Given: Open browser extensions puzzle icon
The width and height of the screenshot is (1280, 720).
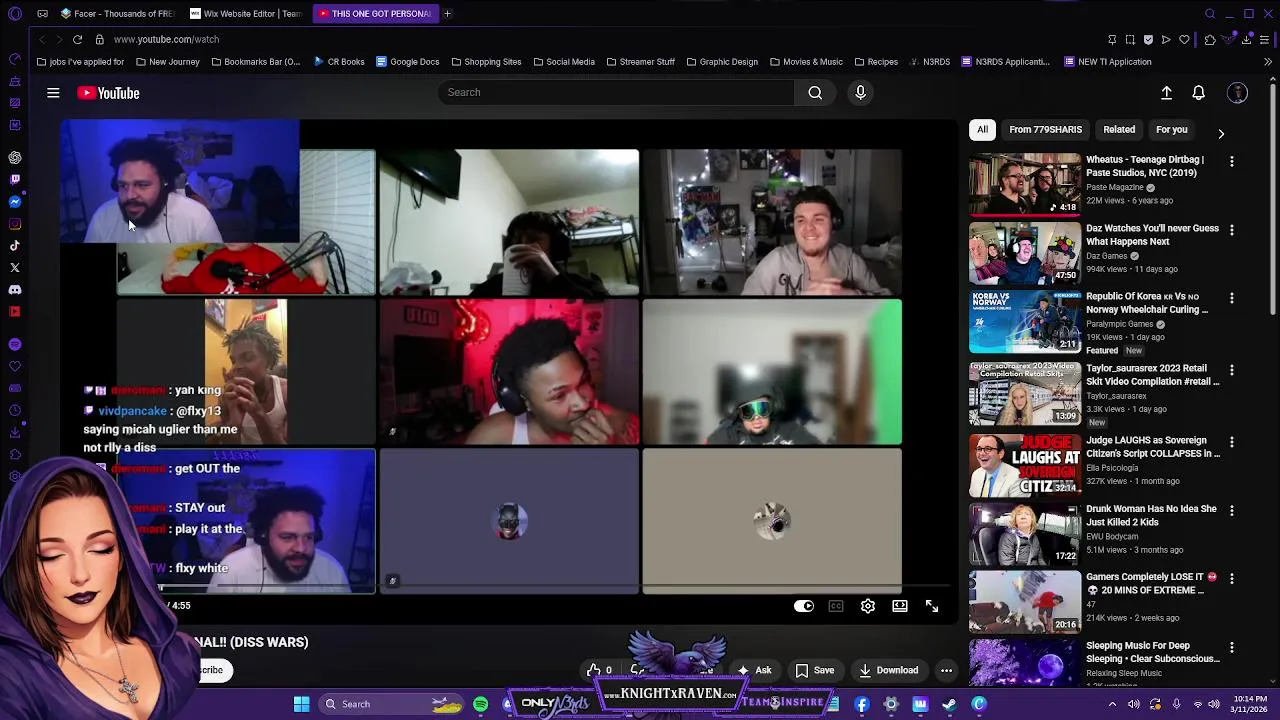Looking at the screenshot, I should point(1210,39).
